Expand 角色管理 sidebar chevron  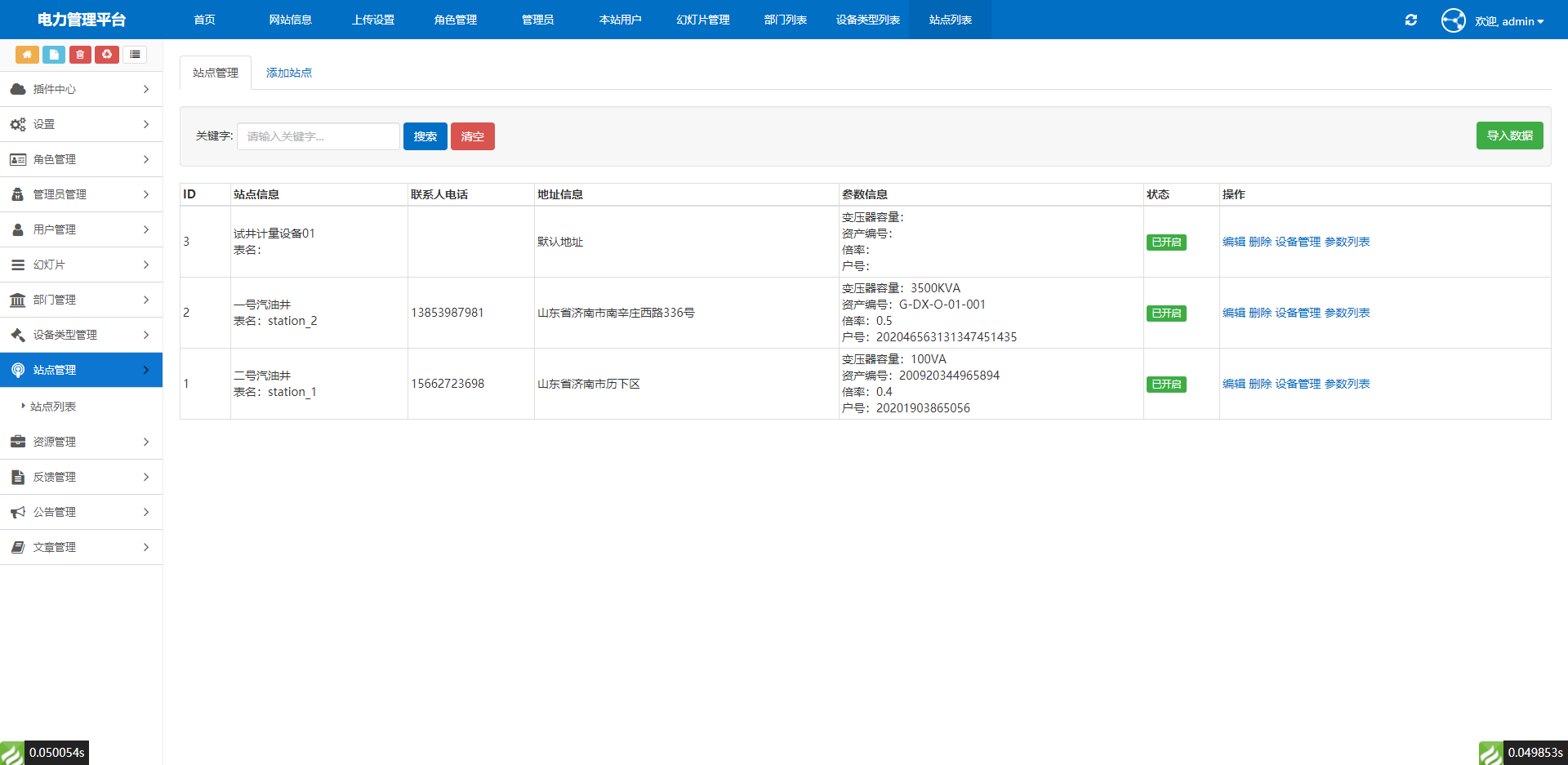146,159
